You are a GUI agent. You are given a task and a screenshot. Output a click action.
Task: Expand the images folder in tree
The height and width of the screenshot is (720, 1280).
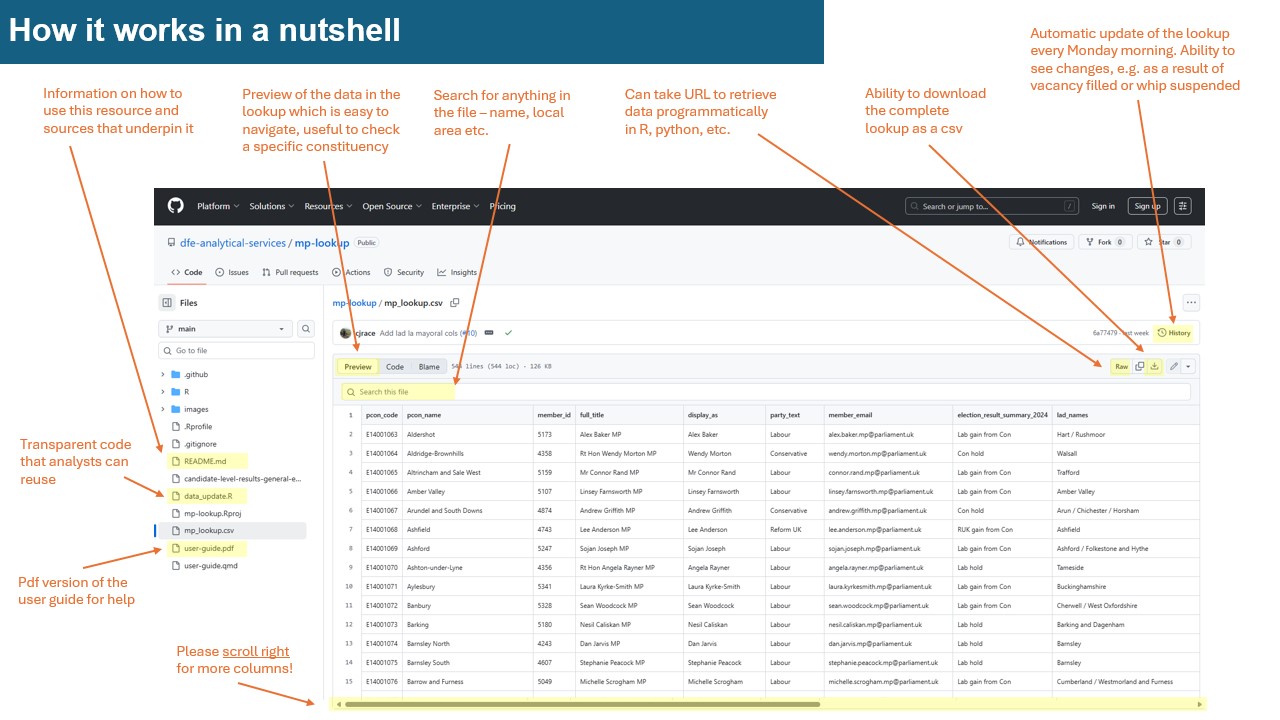tap(163, 409)
